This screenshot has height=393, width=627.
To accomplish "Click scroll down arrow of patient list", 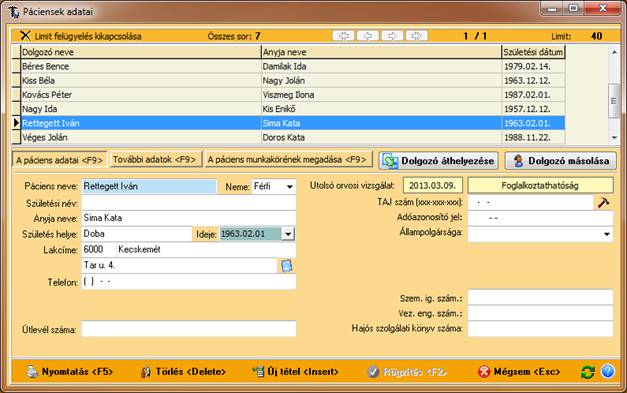I will 614,138.
